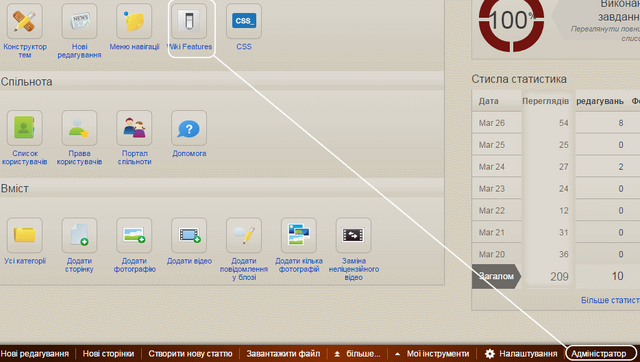Select the Додати фотографію icon
The image size is (640, 362).
[x=134, y=235]
